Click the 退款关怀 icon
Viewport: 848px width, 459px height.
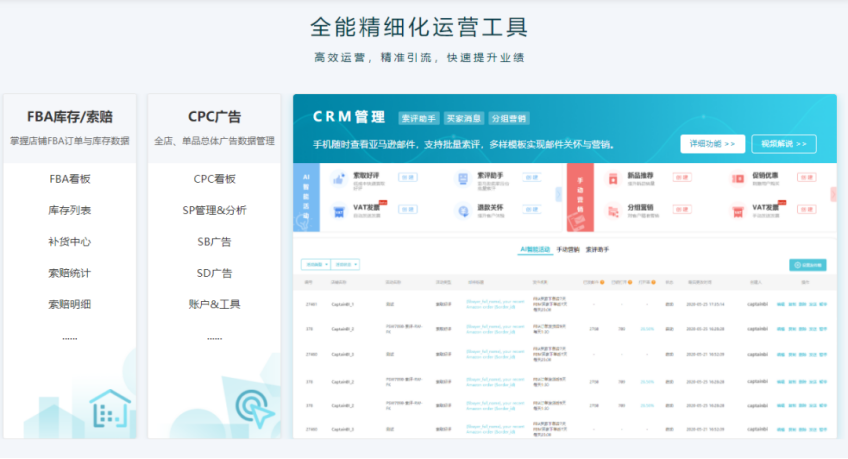click(463, 211)
